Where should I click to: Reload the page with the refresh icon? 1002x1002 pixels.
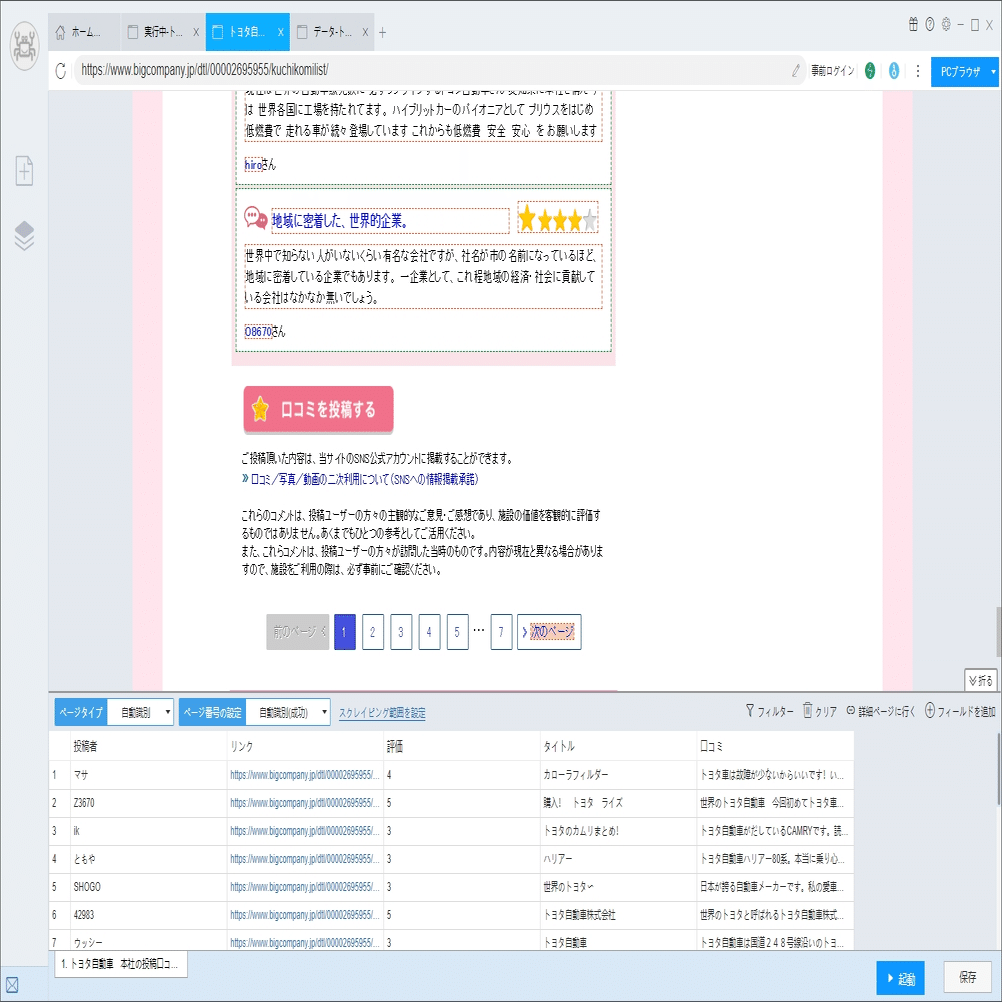coord(61,70)
